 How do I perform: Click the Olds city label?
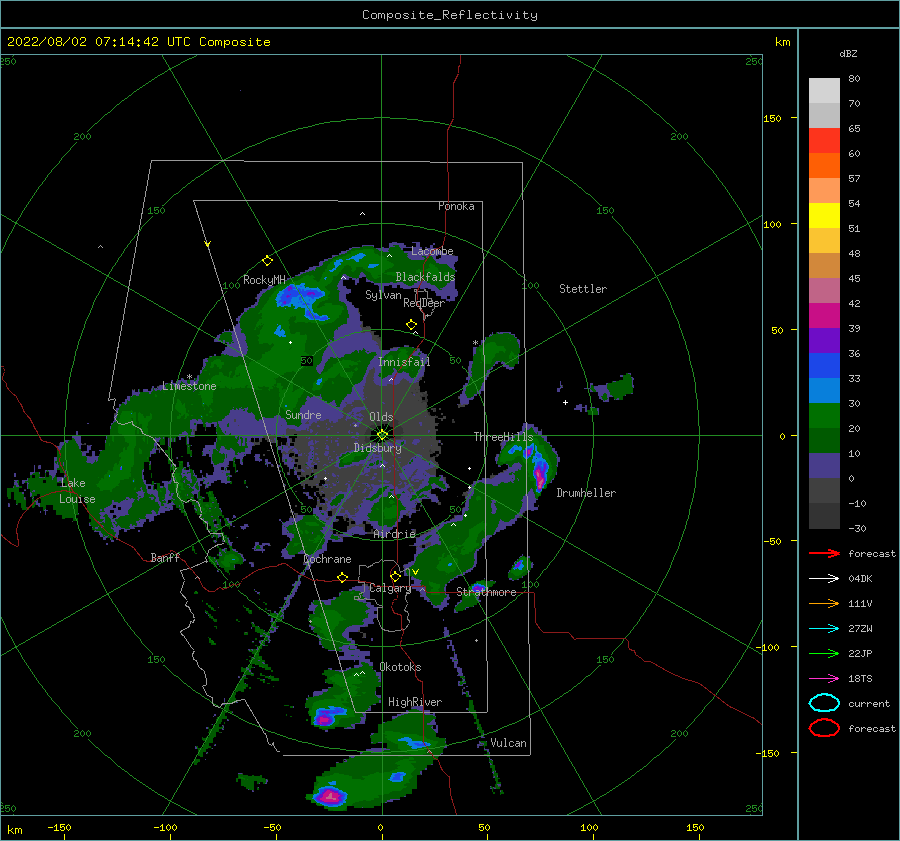coord(381,417)
